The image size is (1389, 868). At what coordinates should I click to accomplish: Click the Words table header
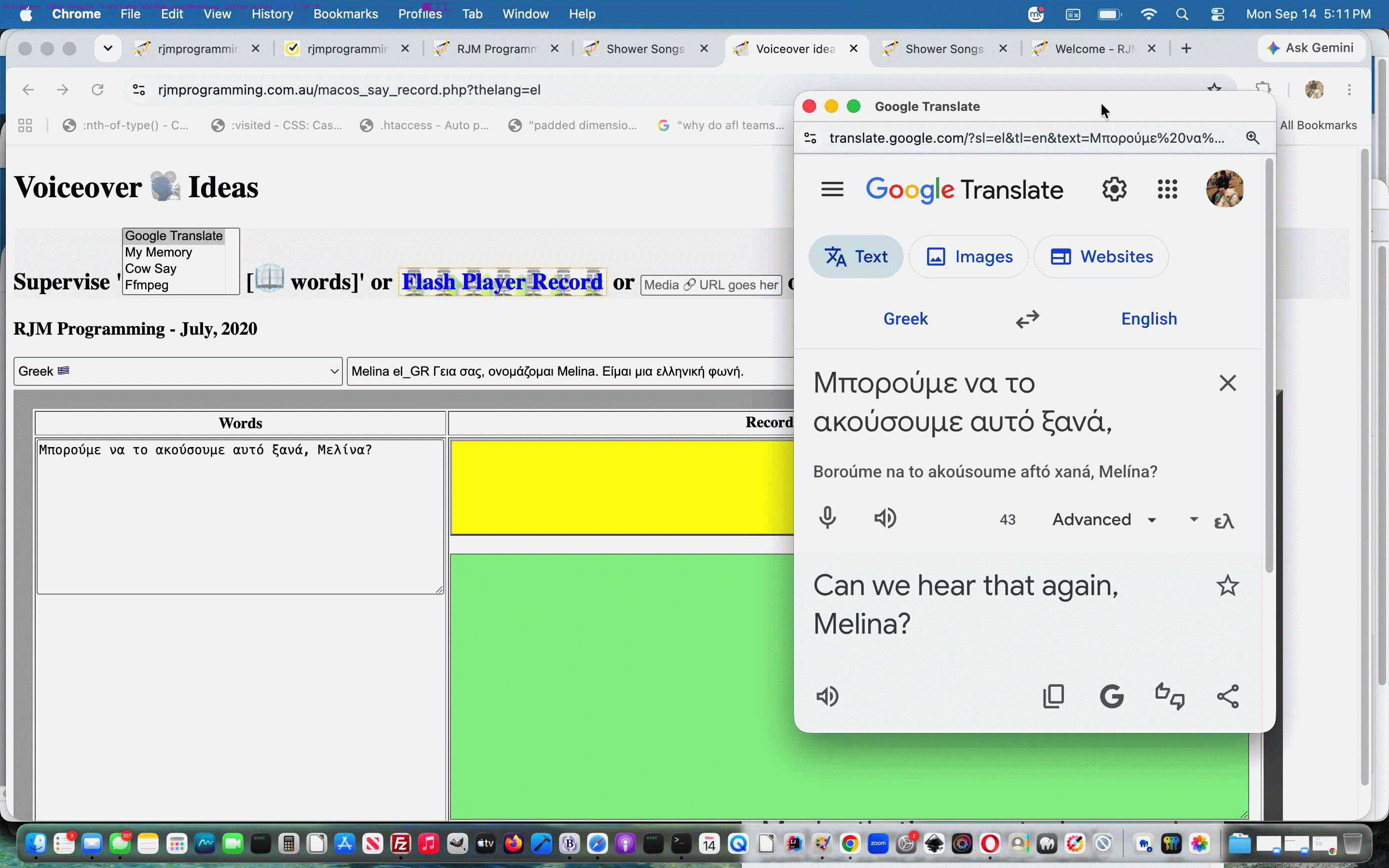click(x=240, y=423)
